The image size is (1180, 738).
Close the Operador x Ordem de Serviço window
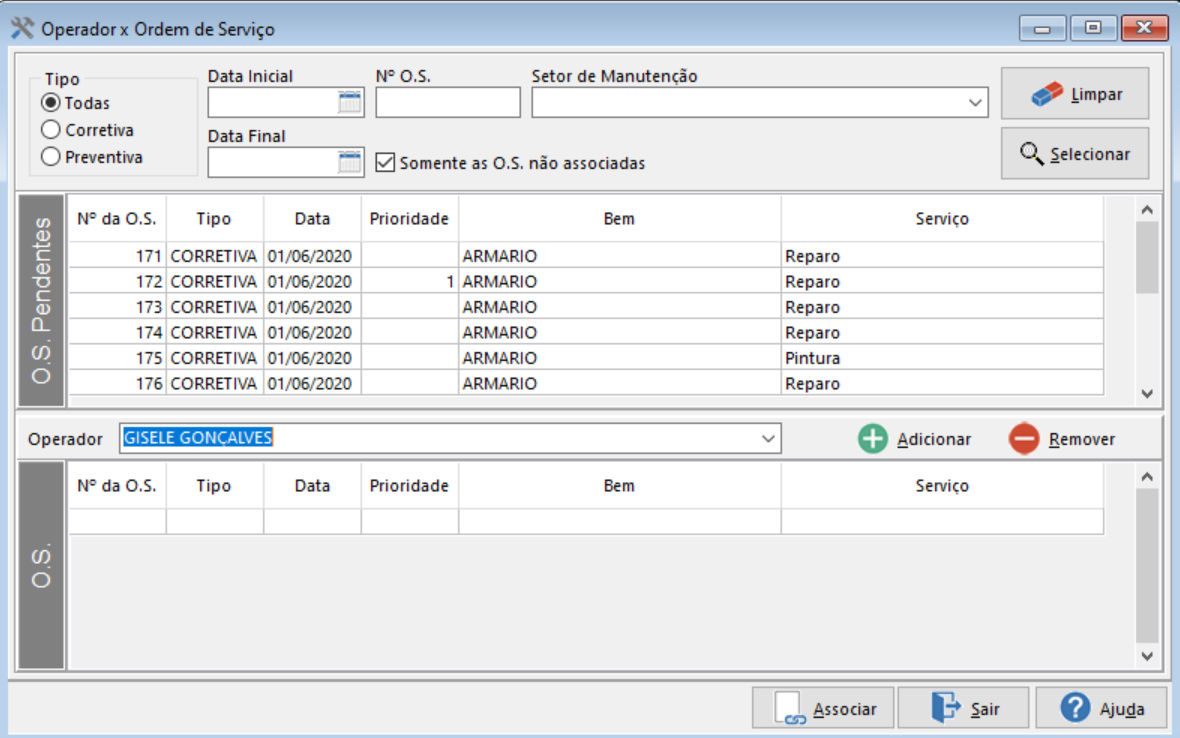[x=1144, y=28]
